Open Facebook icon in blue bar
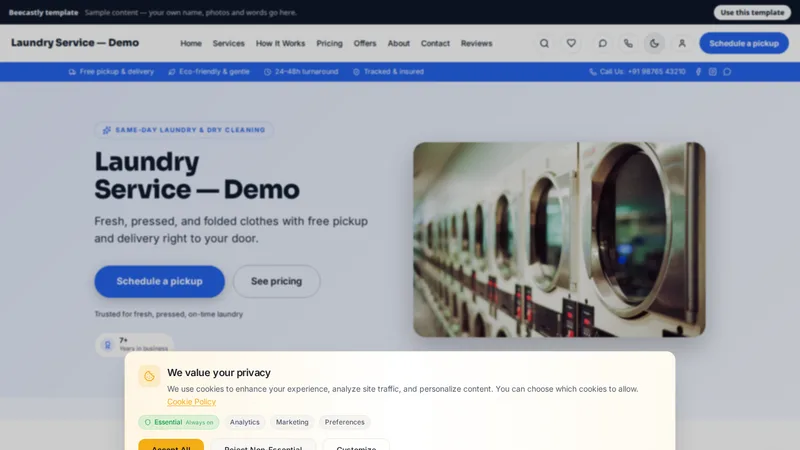800x450 pixels. (698, 72)
